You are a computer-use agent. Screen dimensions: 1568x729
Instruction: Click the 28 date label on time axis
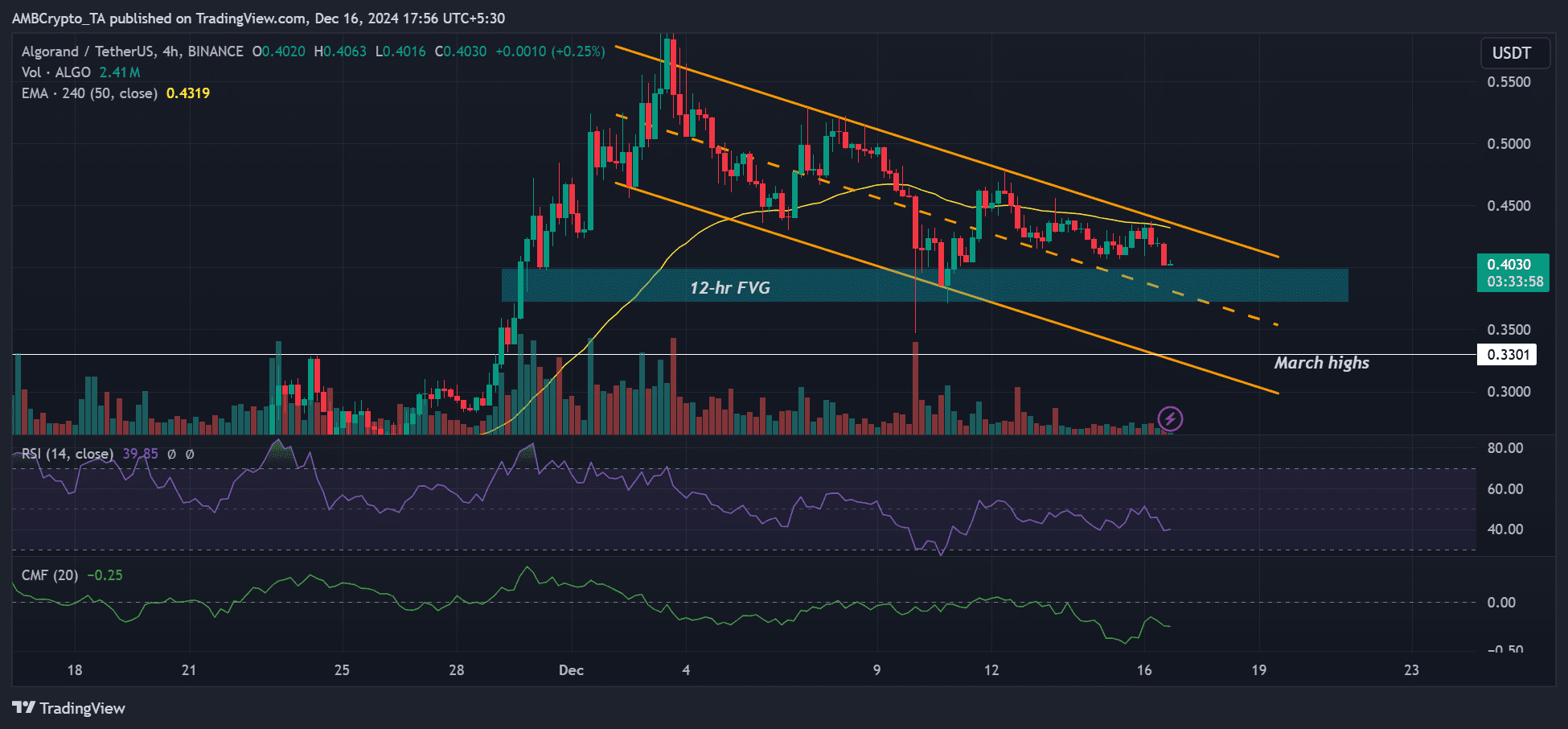pos(457,670)
